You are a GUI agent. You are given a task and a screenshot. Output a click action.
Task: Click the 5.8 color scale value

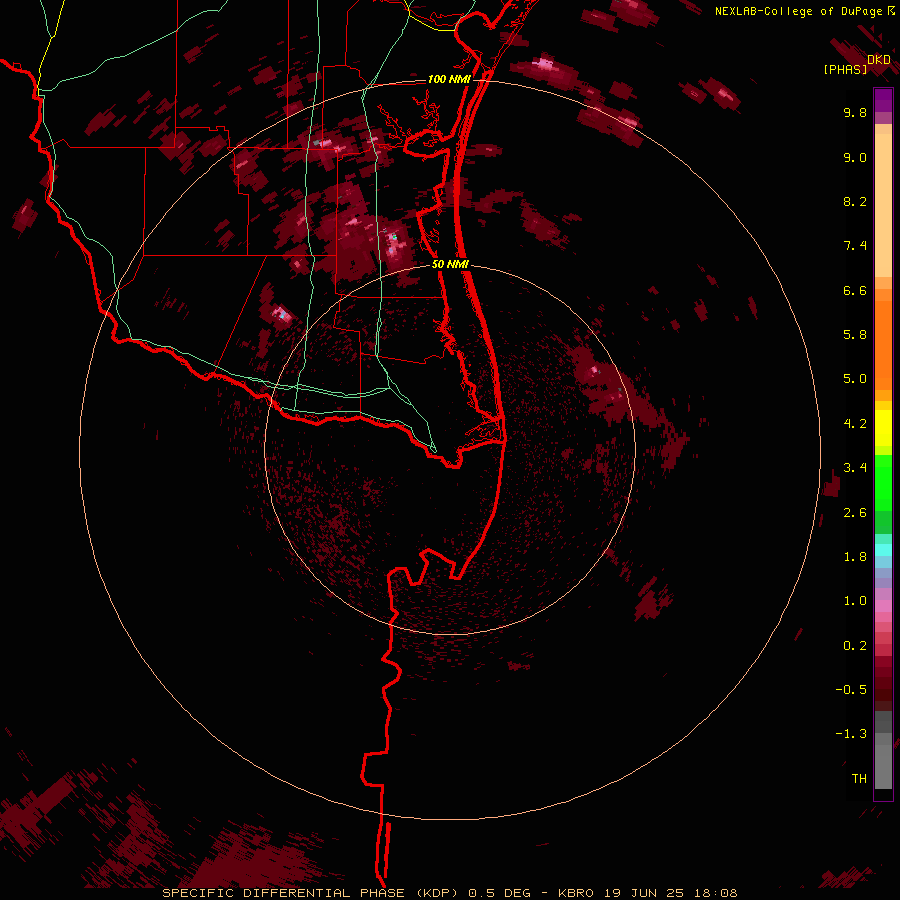pyautogui.click(x=855, y=335)
